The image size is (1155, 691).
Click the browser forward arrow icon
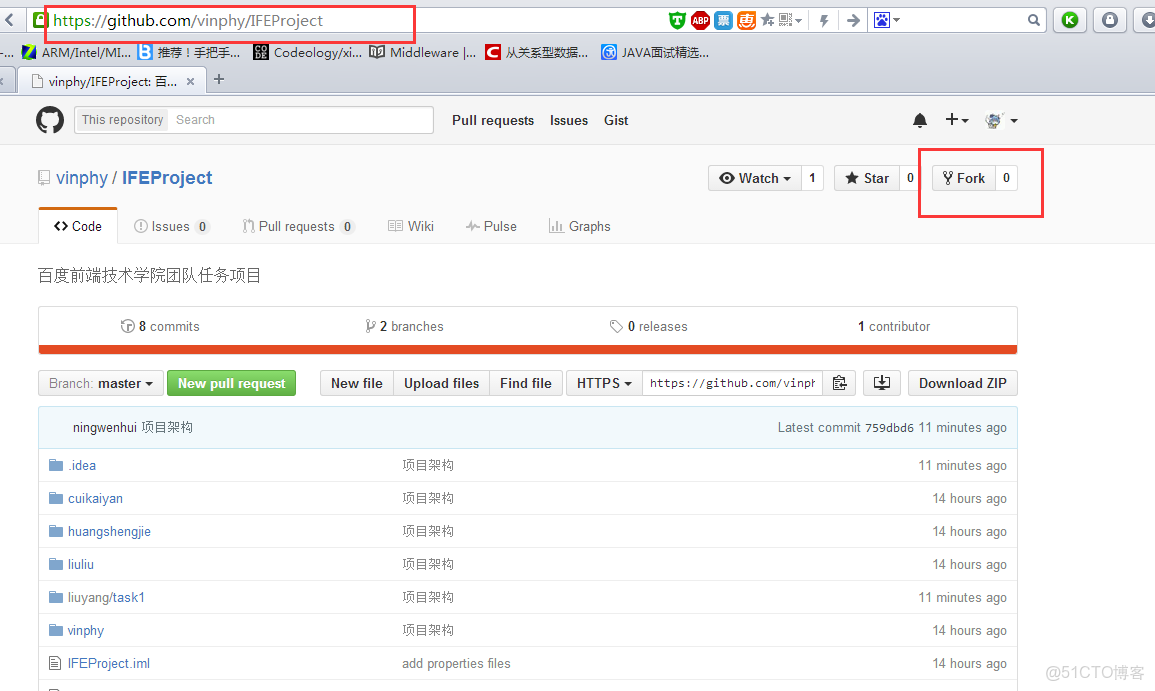[853, 21]
